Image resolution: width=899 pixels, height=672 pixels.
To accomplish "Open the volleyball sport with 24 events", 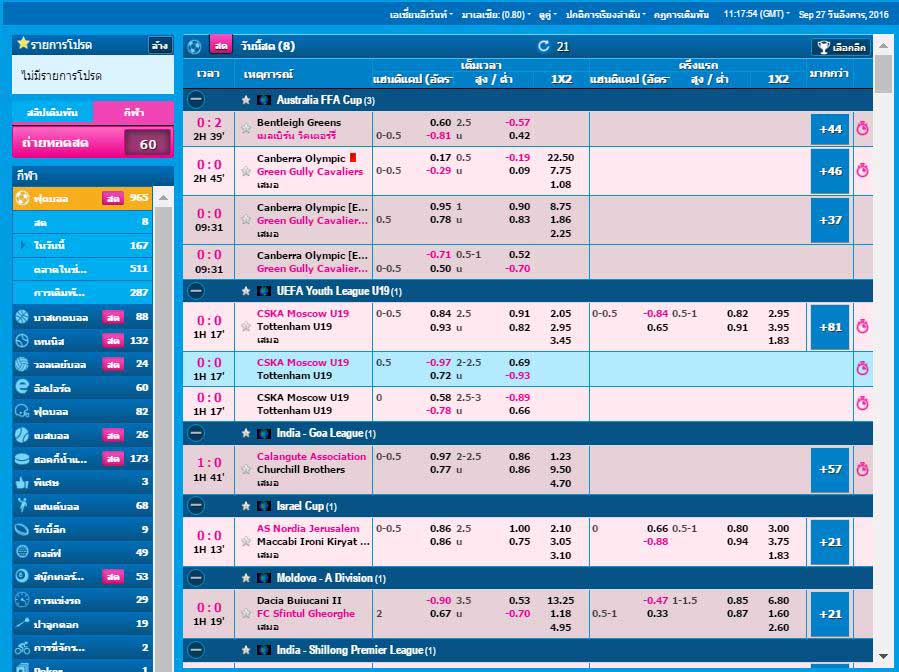I will [83, 364].
